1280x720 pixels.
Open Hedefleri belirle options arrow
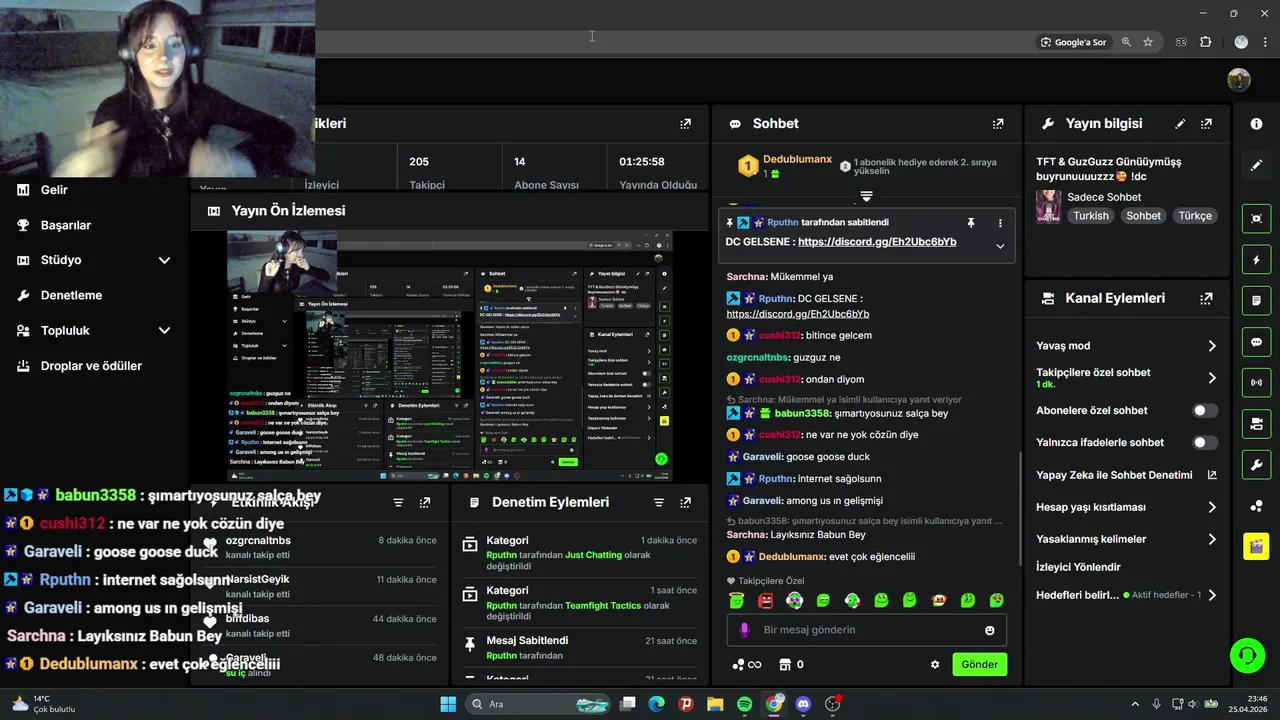tap(1212, 595)
